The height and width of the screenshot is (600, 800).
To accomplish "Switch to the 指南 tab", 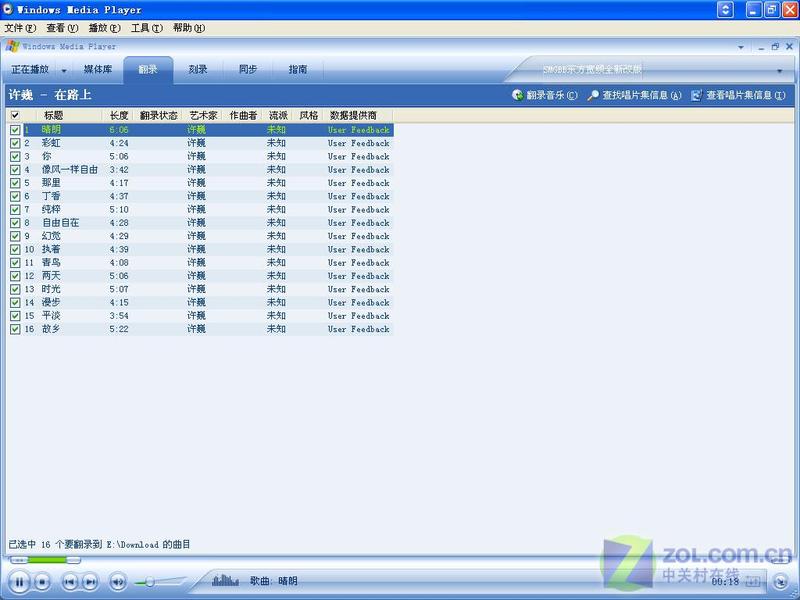I will pos(298,69).
